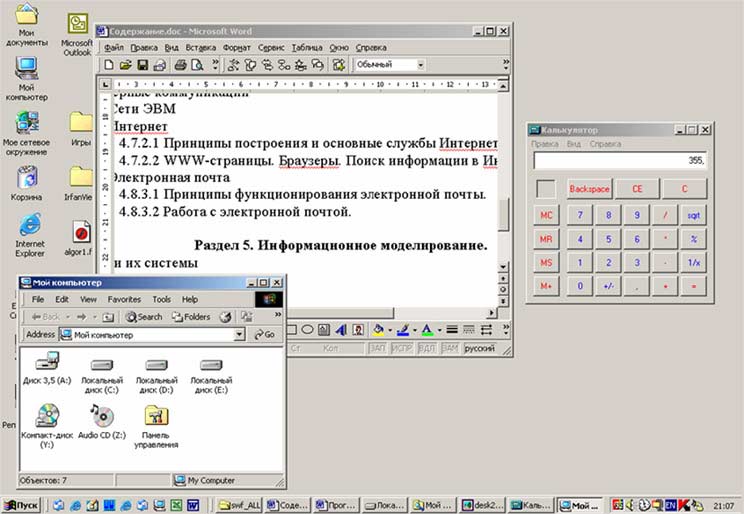Select the Корзина desktop icon
744x514 pixels.
coord(27,183)
